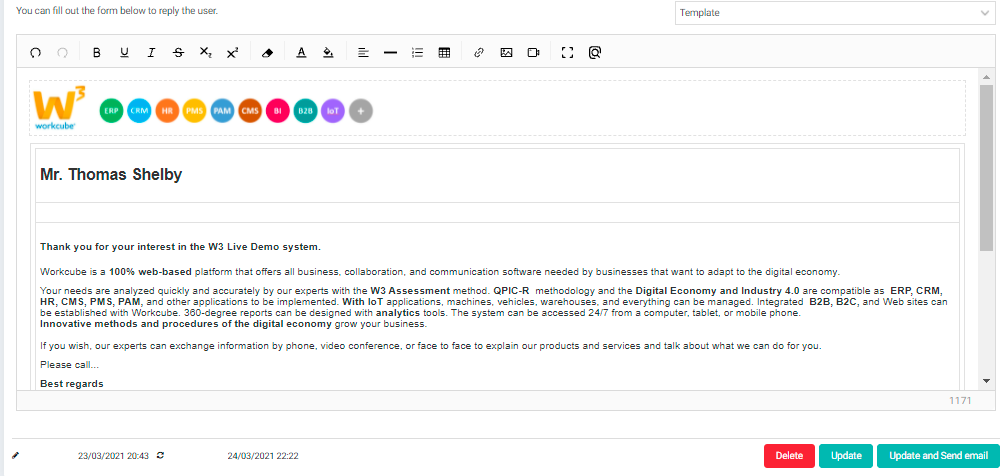Viewport: 1006px width, 476px height.
Task: Apply Superscript formatting
Action: click(232, 53)
